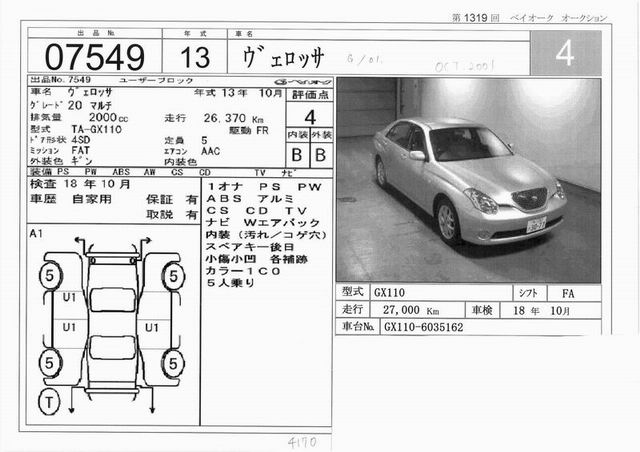The image size is (640, 452).
Task: Click the rear-right tire circle marked 5
Action: click(x=173, y=363)
